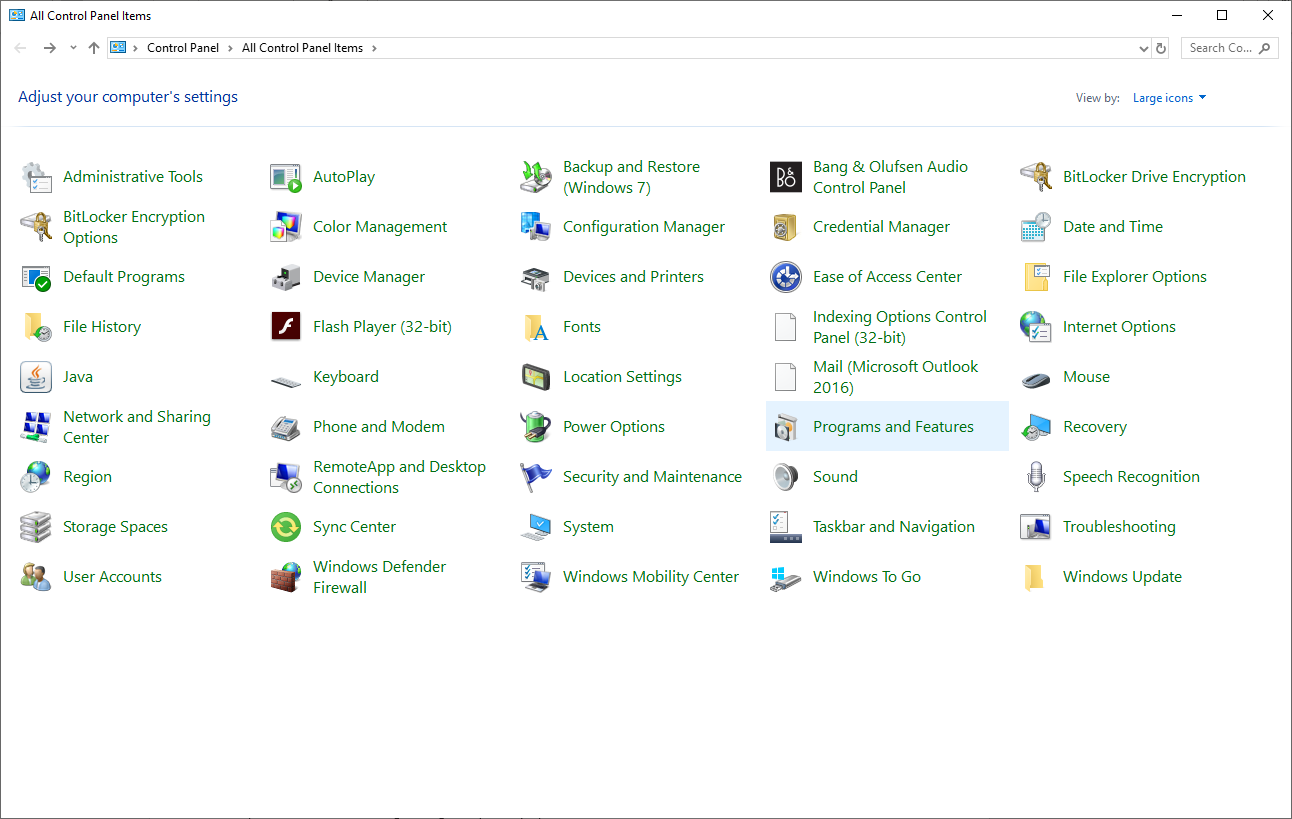The width and height of the screenshot is (1292, 819).
Task: Open Indexing Options Control Panel (32-bit) link
Action: click(900, 327)
